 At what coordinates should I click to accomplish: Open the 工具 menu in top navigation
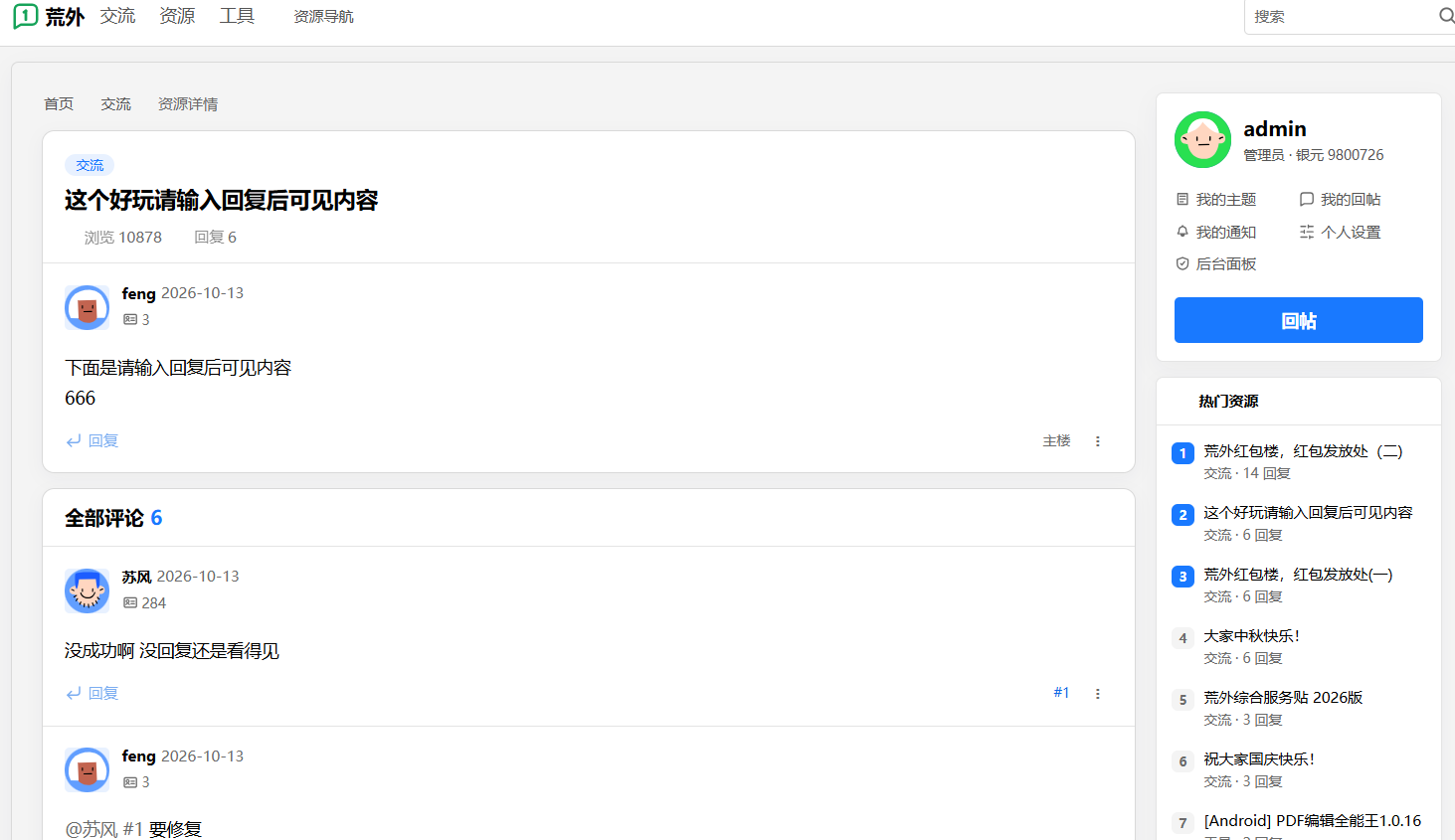coord(237,16)
